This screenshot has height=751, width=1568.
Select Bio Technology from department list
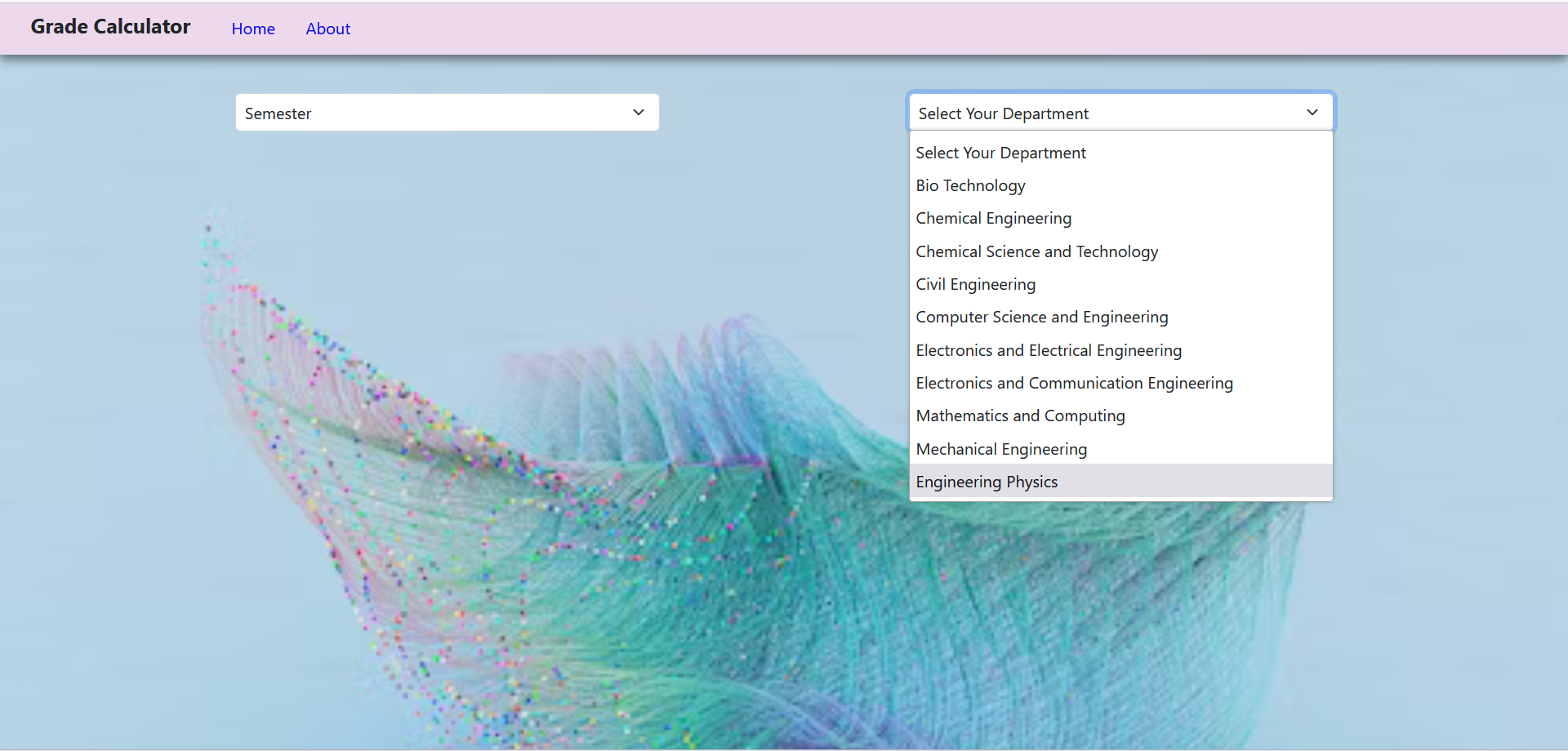coord(970,185)
